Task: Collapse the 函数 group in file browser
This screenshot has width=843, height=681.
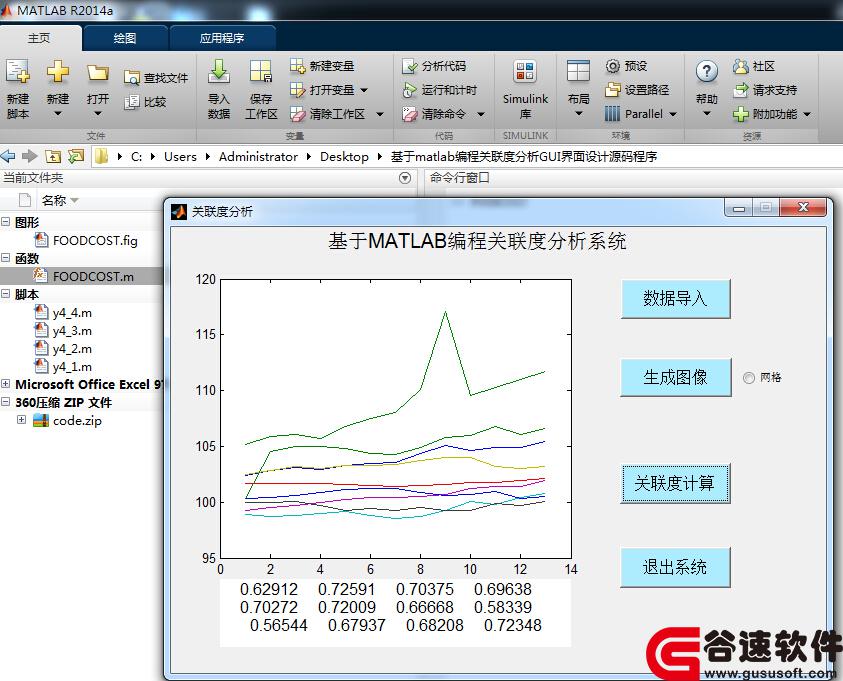Action: [5, 257]
